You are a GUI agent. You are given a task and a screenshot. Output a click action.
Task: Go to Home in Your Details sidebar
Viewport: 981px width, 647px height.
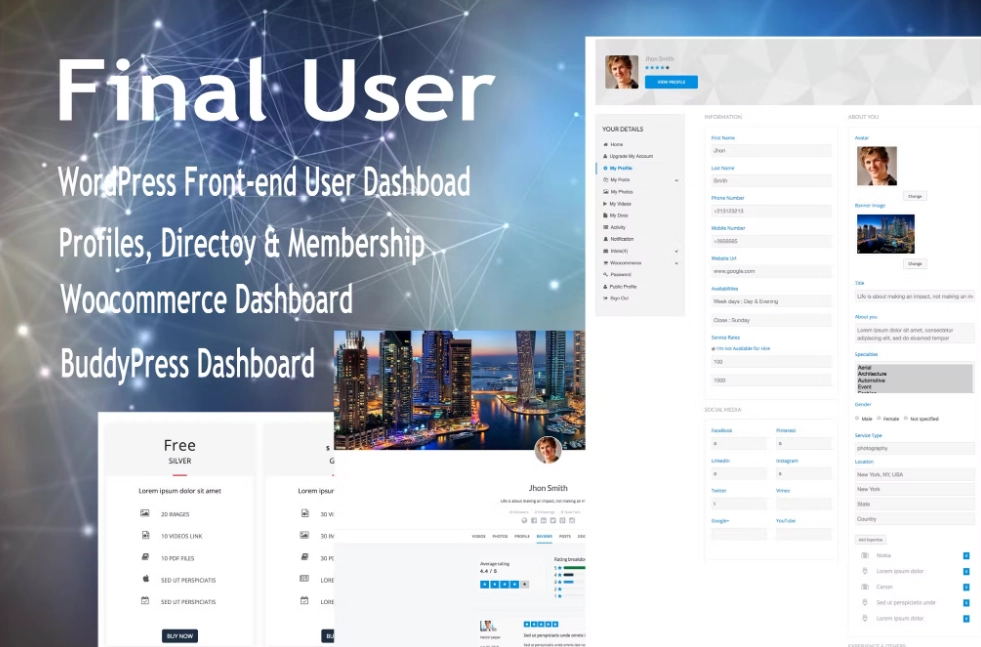coord(615,143)
